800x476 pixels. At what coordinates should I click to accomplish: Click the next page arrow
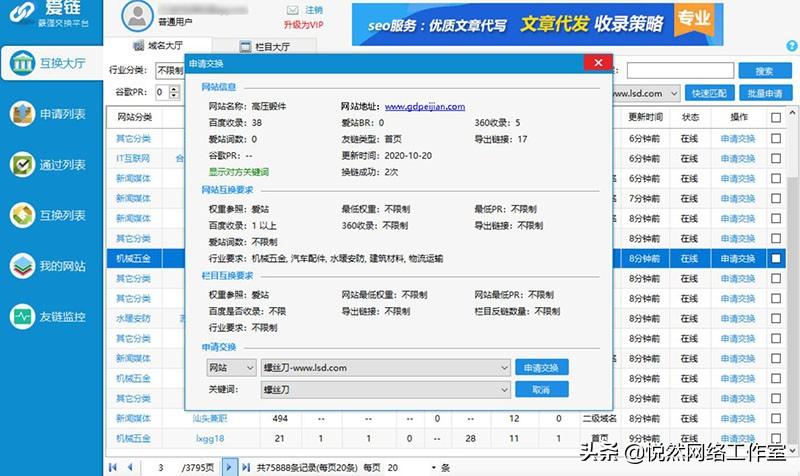[229, 467]
